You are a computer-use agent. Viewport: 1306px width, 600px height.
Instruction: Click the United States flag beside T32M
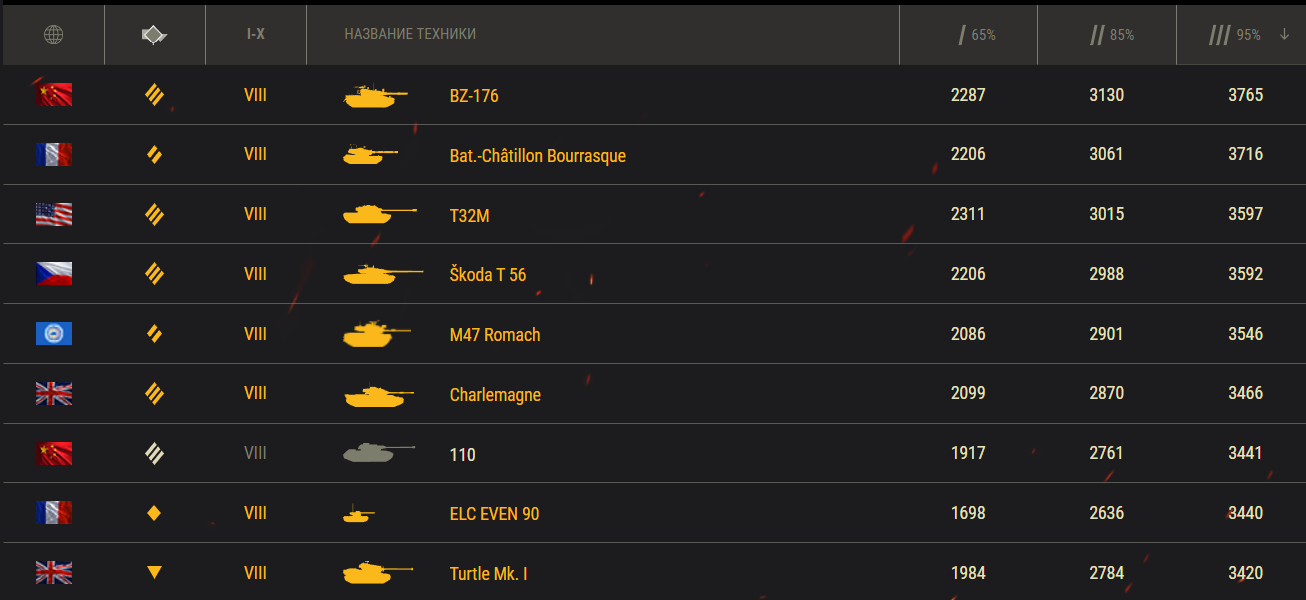tap(54, 214)
